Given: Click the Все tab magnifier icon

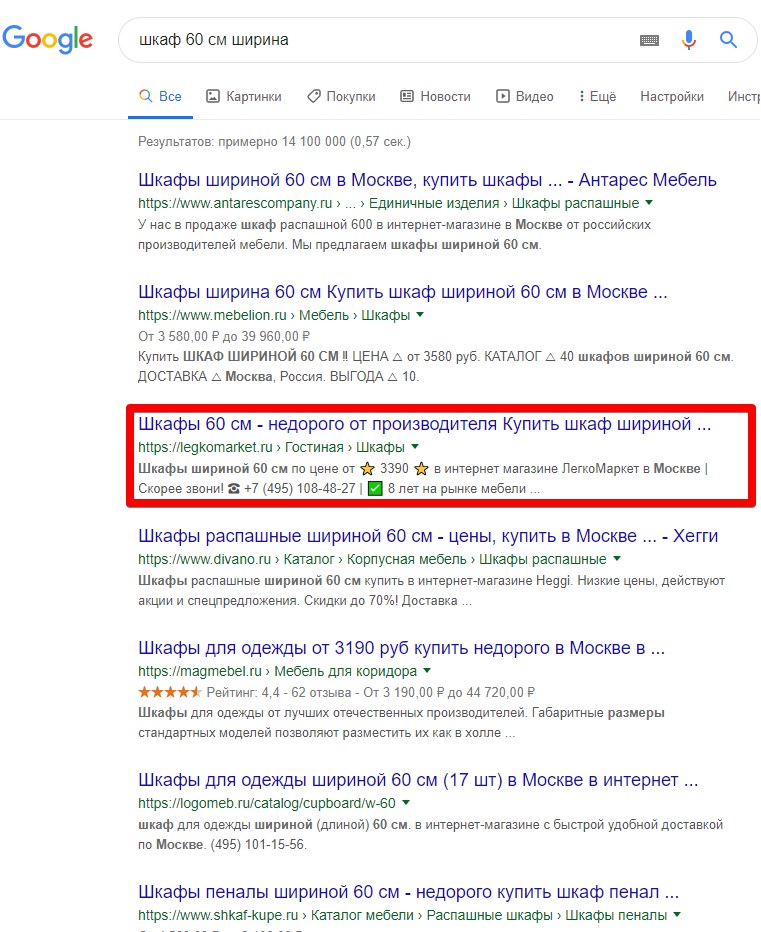Looking at the screenshot, I should coord(145,96).
